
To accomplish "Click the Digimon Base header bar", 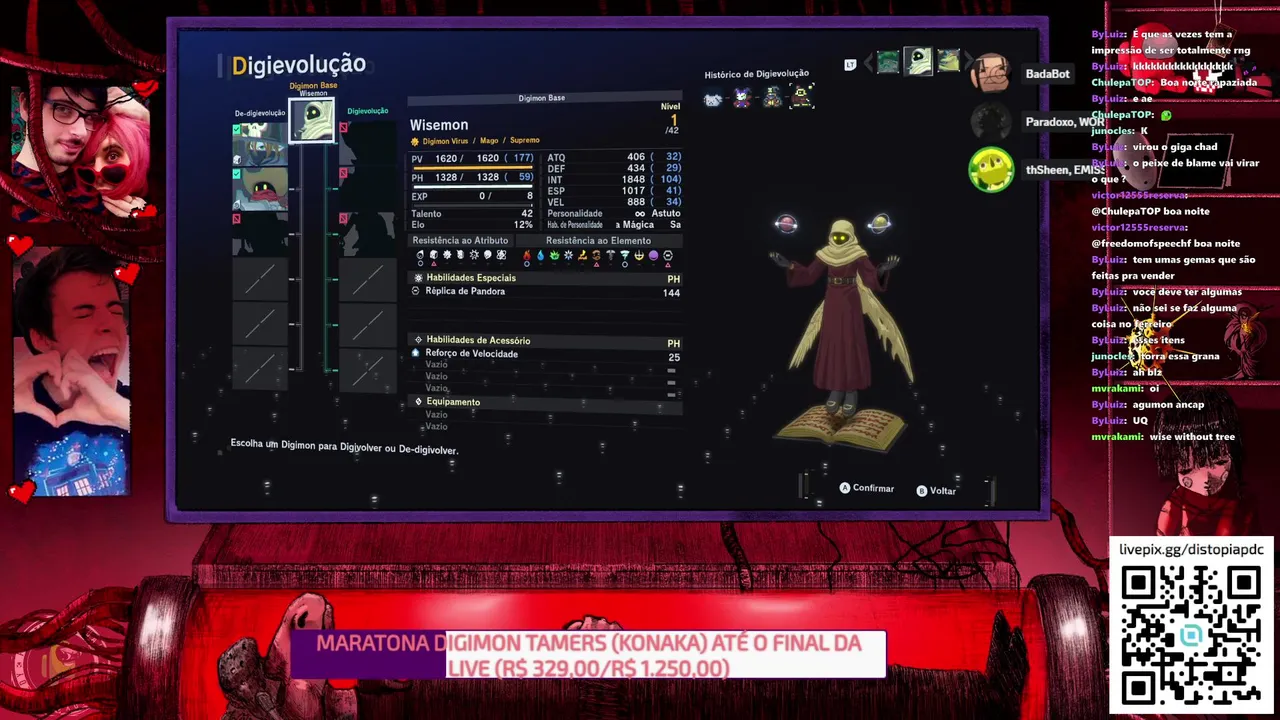I will tap(545, 98).
